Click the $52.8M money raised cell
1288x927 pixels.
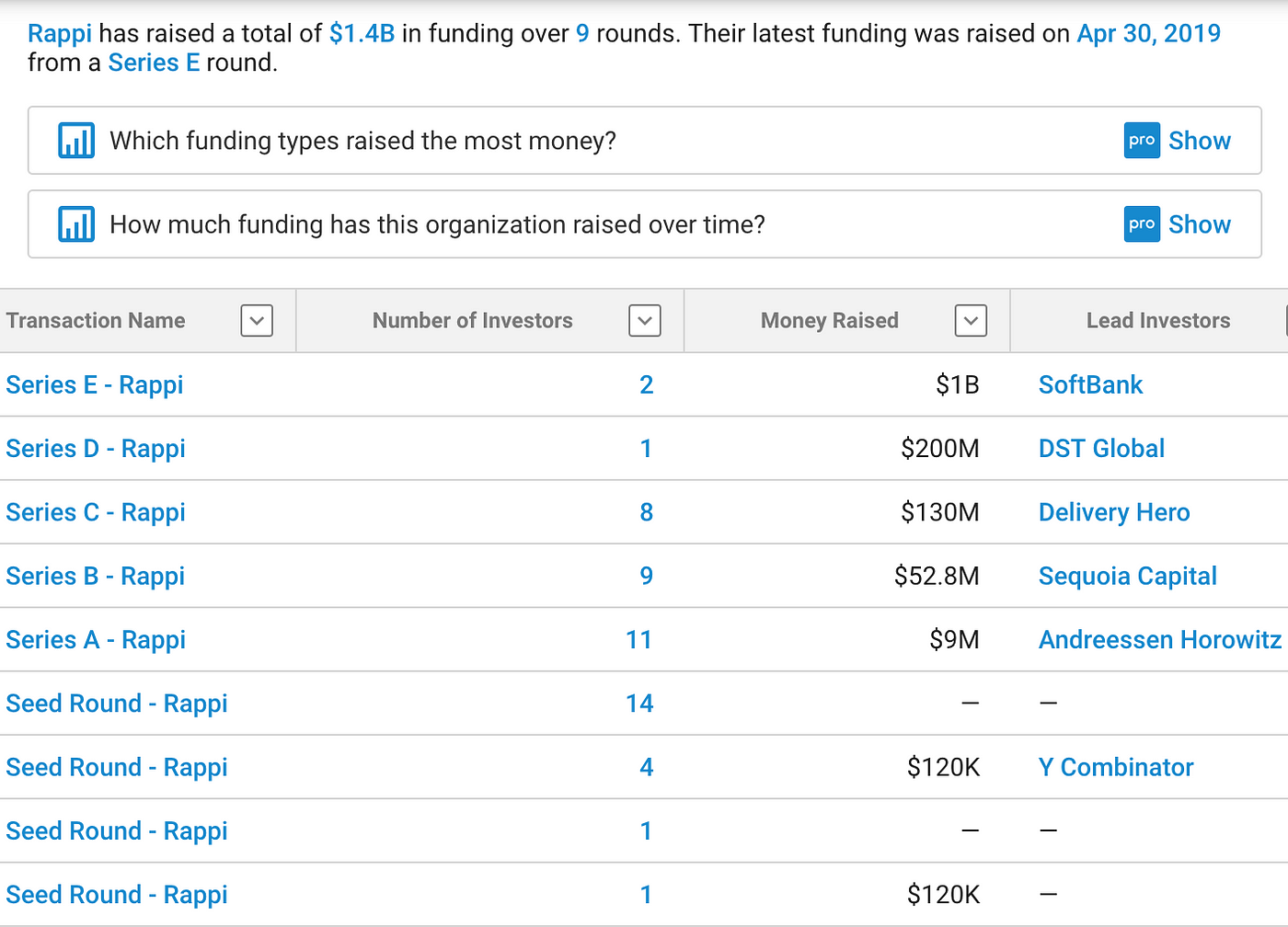pos(937,576)
